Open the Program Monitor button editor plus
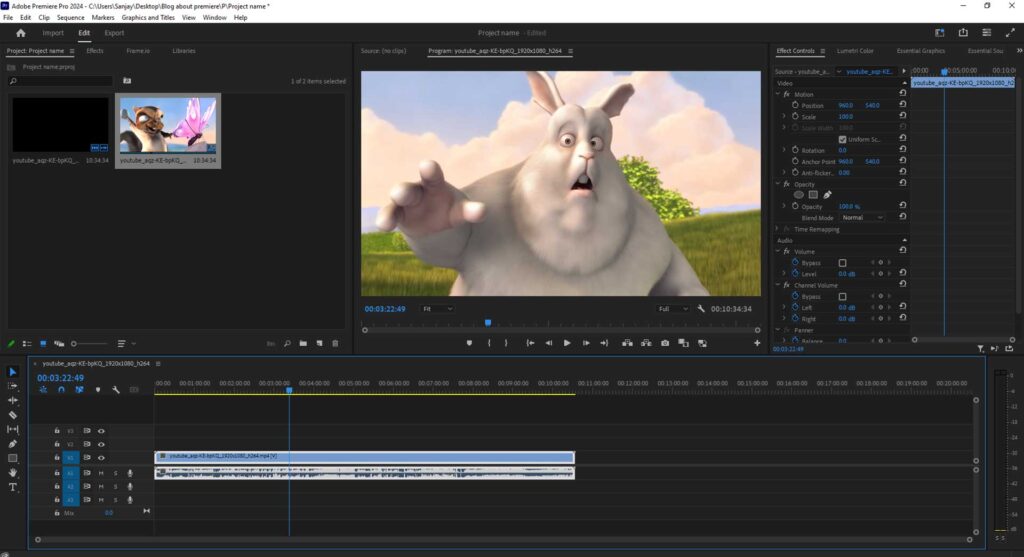Screen dimensions: 1024x557 pos(757,343)
